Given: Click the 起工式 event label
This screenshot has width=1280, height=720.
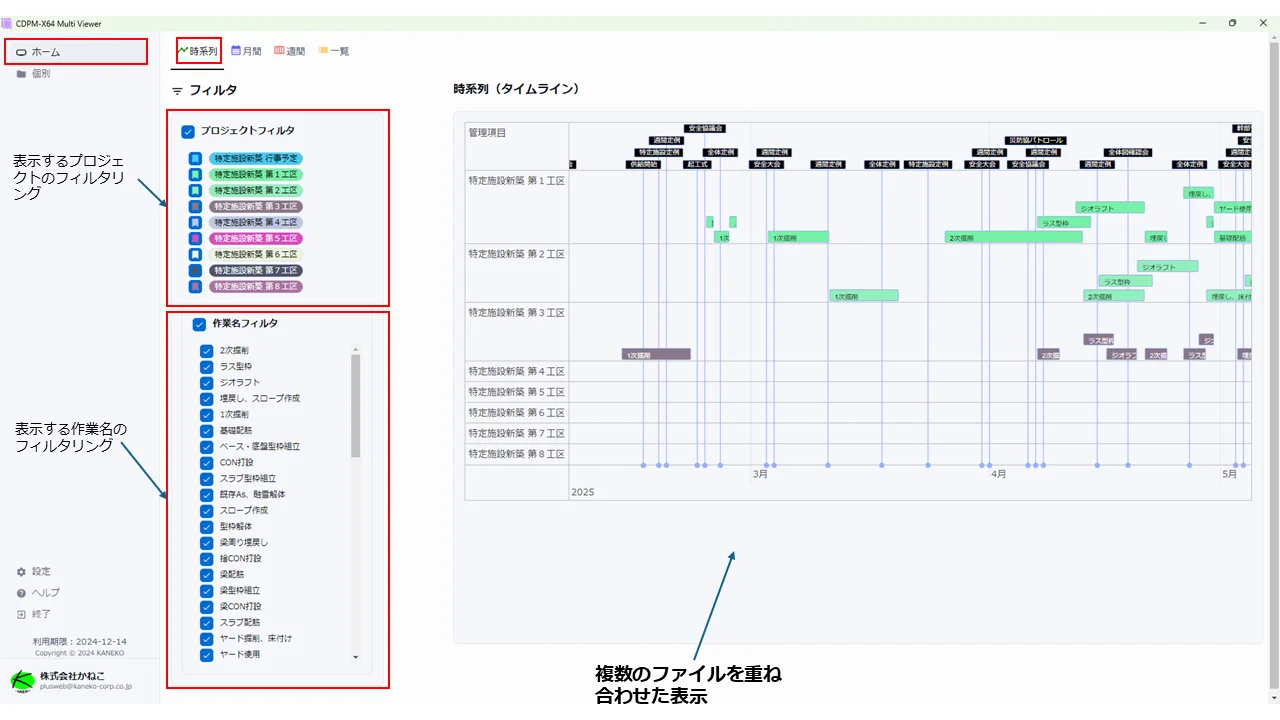Looking at the screenshot, I should click(697, 164).
